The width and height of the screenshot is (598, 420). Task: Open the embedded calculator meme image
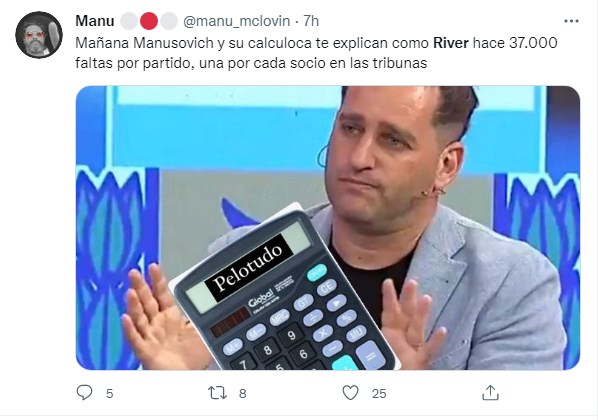(328, 228)
